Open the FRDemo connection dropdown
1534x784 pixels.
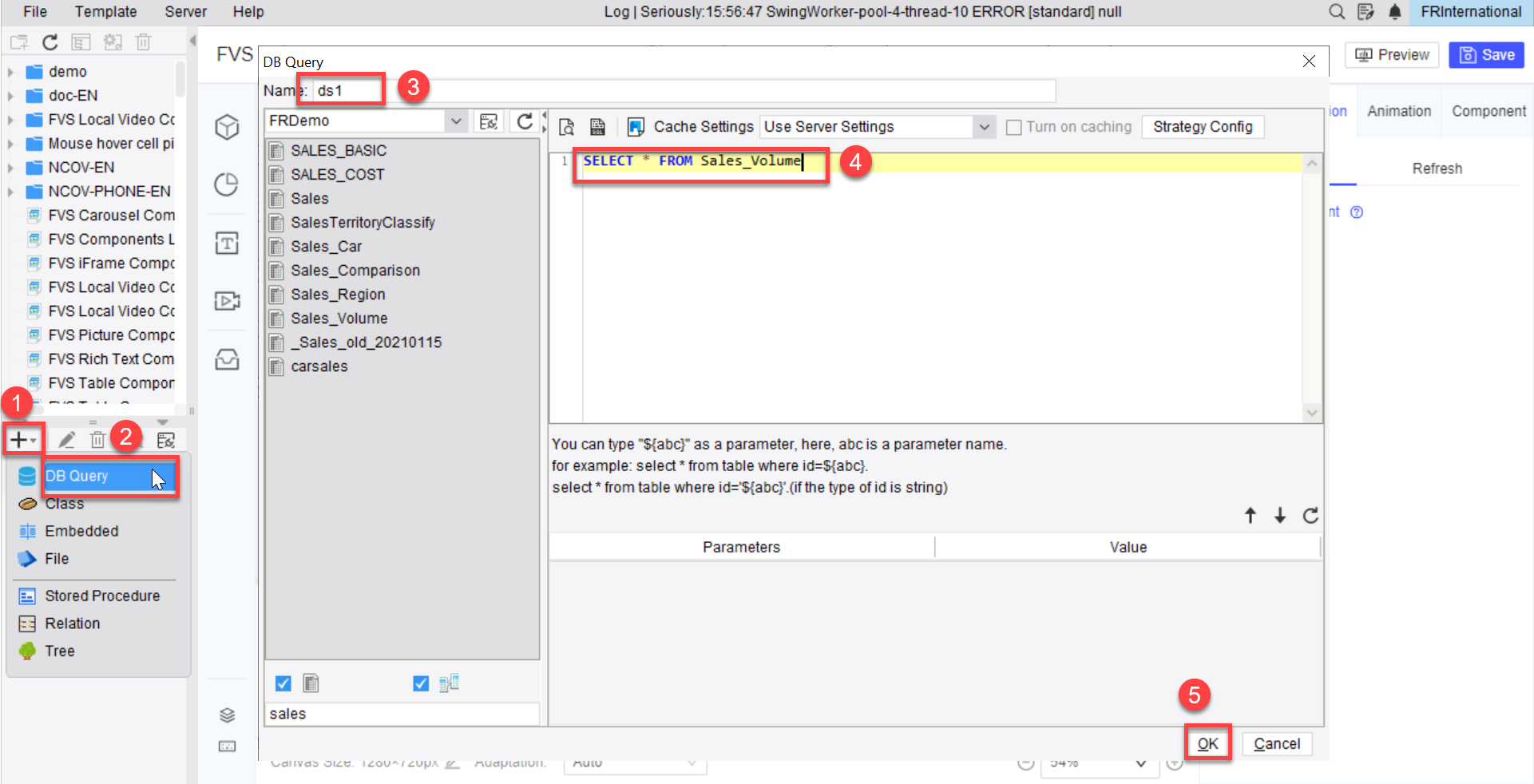click(x=456, y=121)
